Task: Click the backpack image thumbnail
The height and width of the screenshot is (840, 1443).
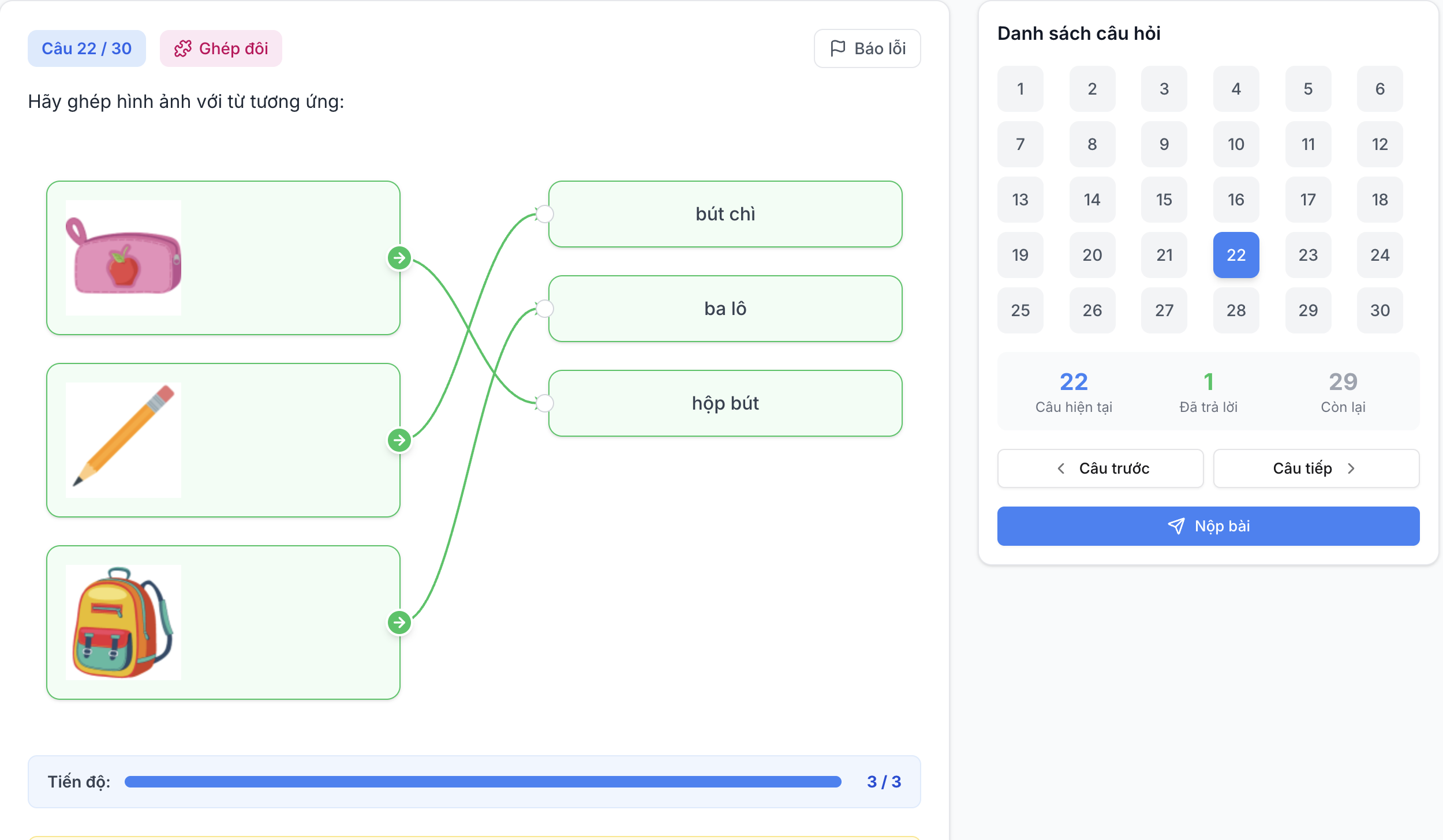Action: pos(123,622)
